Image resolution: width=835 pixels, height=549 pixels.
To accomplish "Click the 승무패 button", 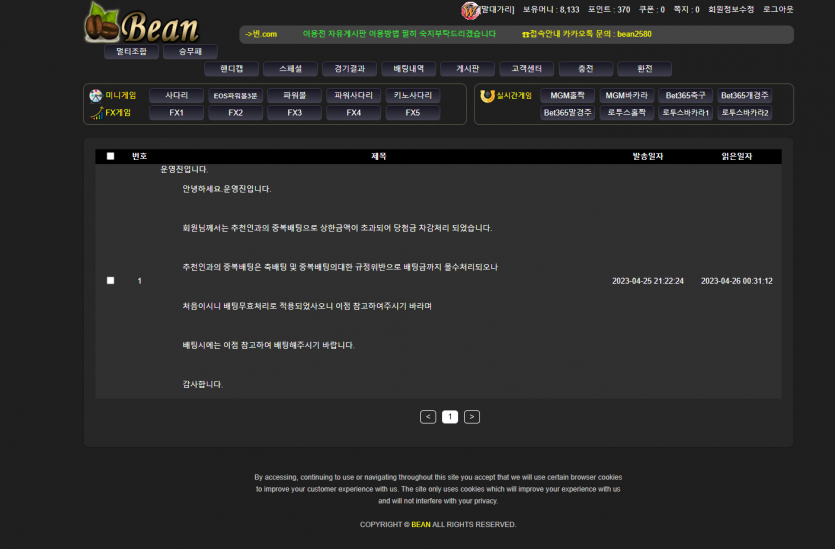I will pyautogui.click(x=190, y=52).
